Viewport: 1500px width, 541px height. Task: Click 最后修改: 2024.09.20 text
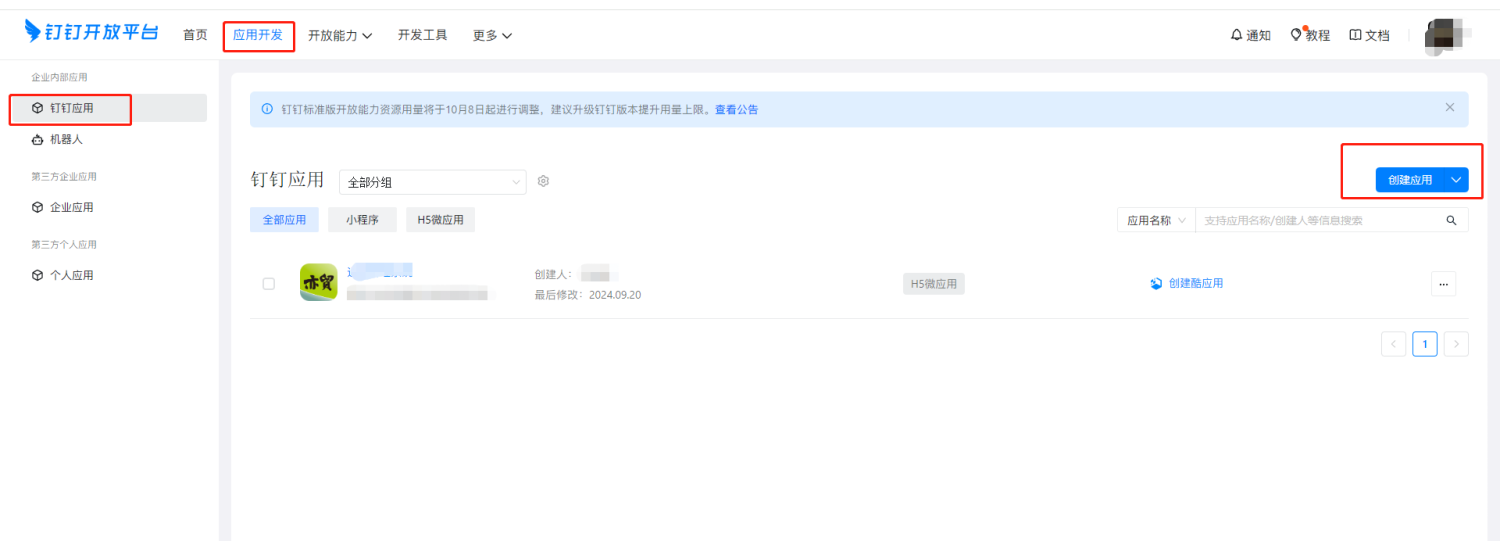[588, 295]
